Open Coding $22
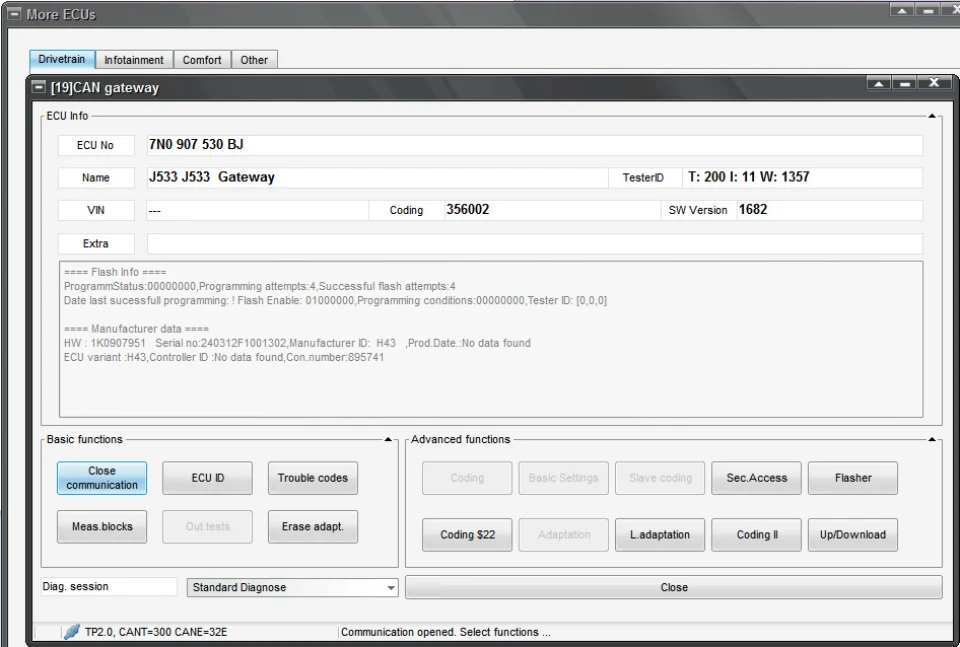 (x=467, y=535)
